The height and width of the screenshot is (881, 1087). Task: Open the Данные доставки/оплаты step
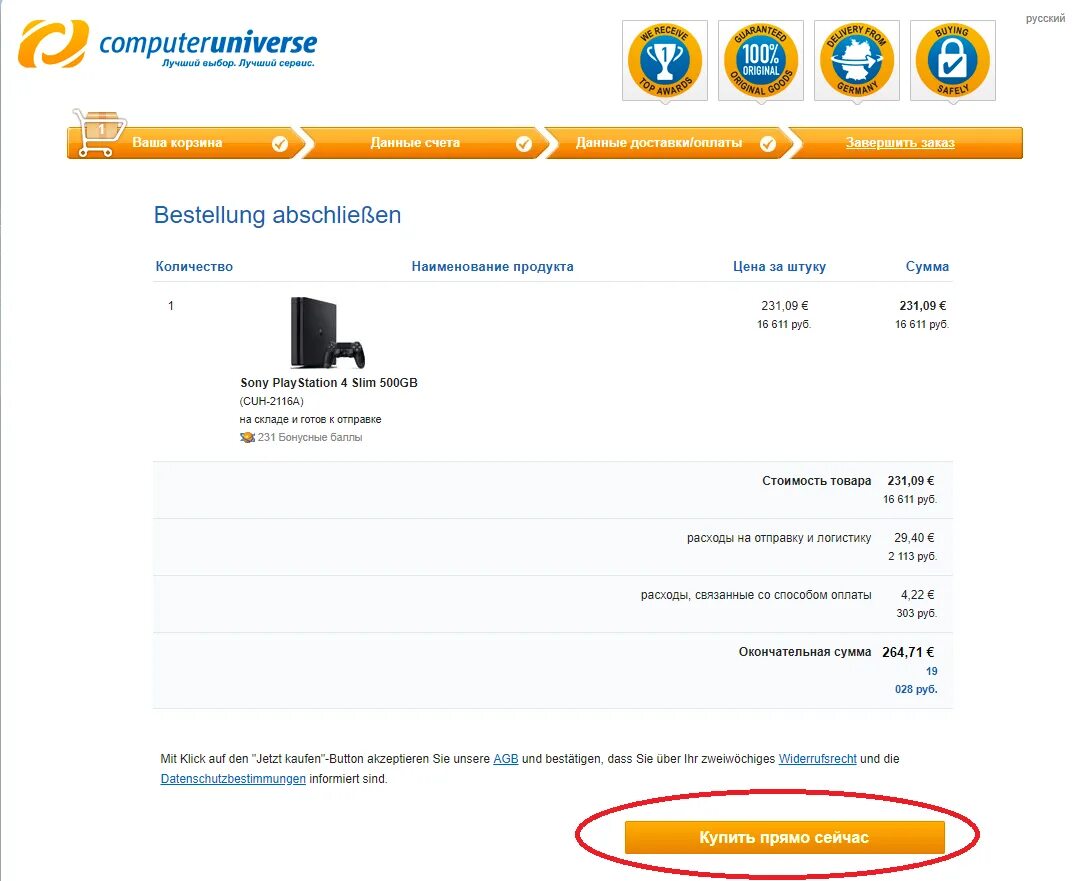tap(659, 143)
